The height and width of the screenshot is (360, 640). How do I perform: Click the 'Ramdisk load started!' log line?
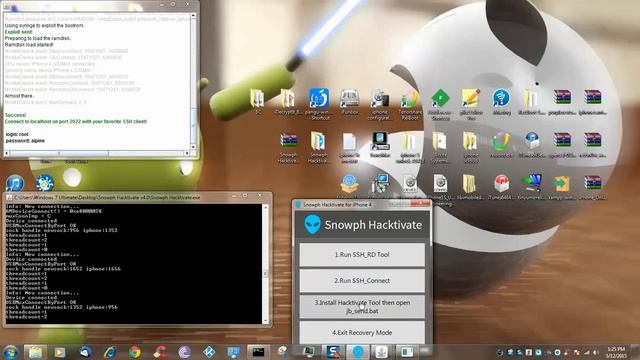click(29, 44)
